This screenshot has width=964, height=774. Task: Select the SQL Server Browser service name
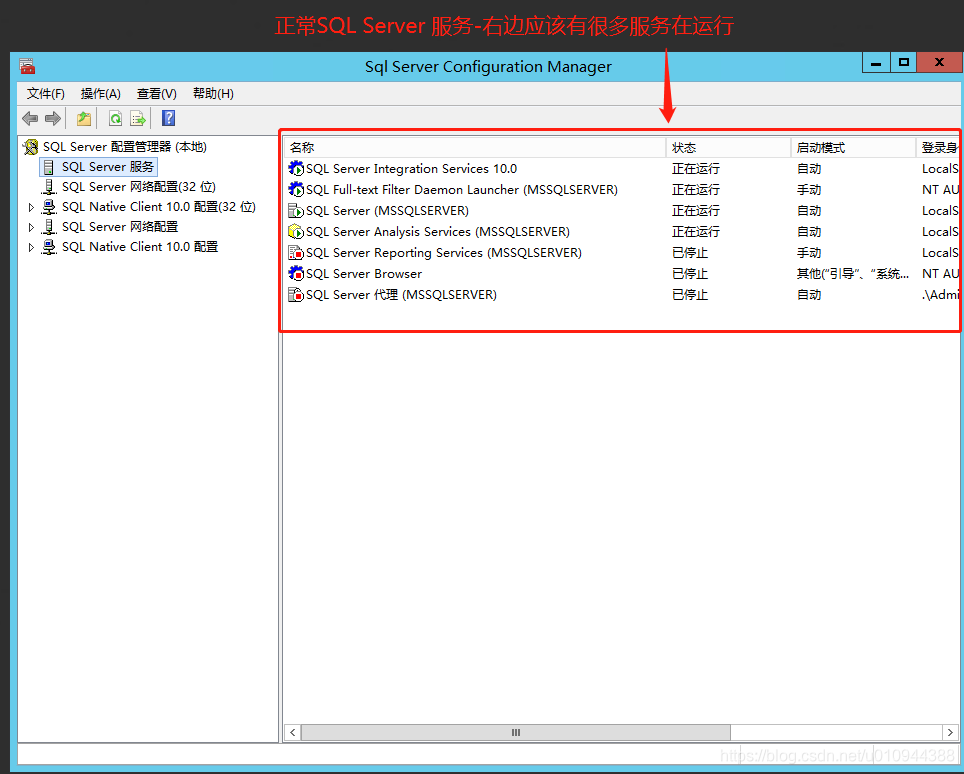[364, 274]
